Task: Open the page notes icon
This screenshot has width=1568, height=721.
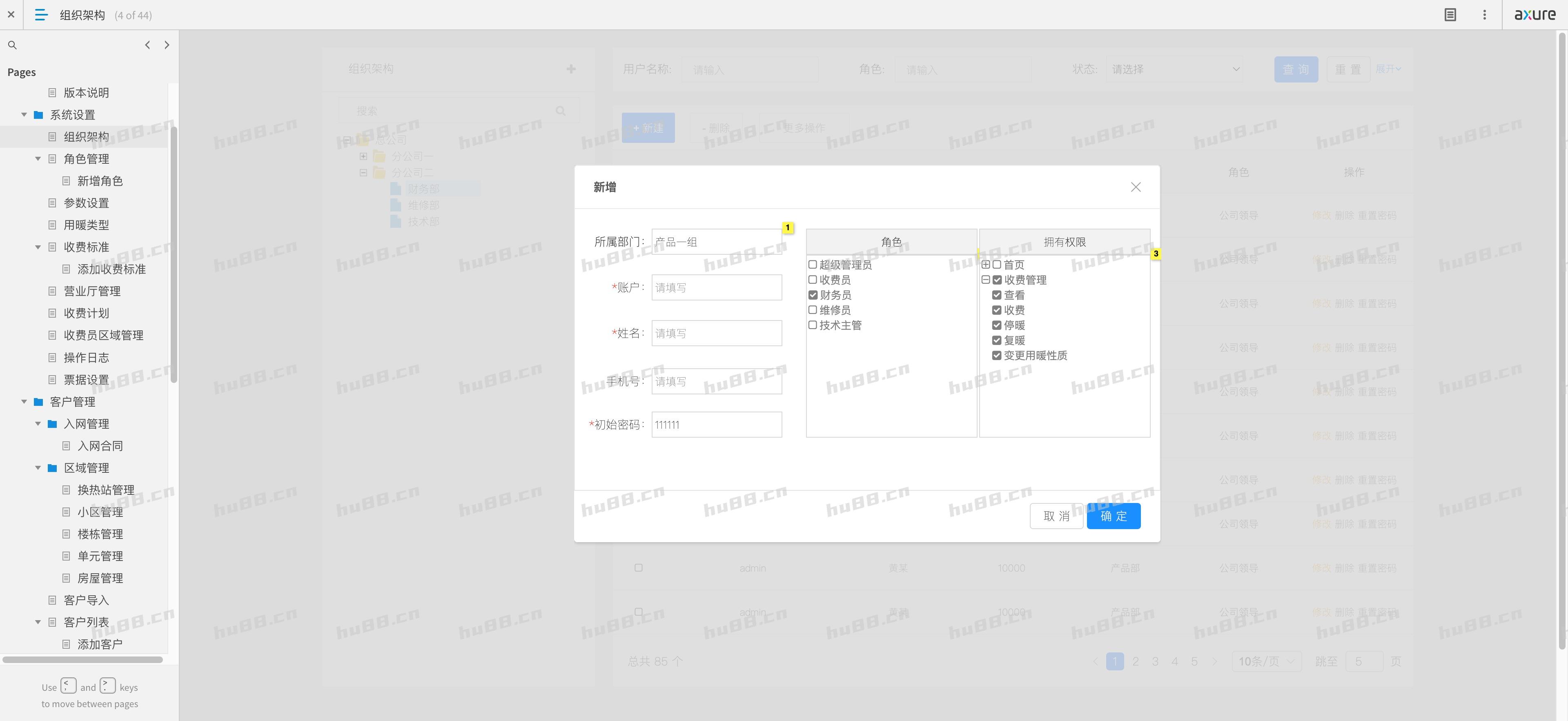Action: tap(1450, 15)
